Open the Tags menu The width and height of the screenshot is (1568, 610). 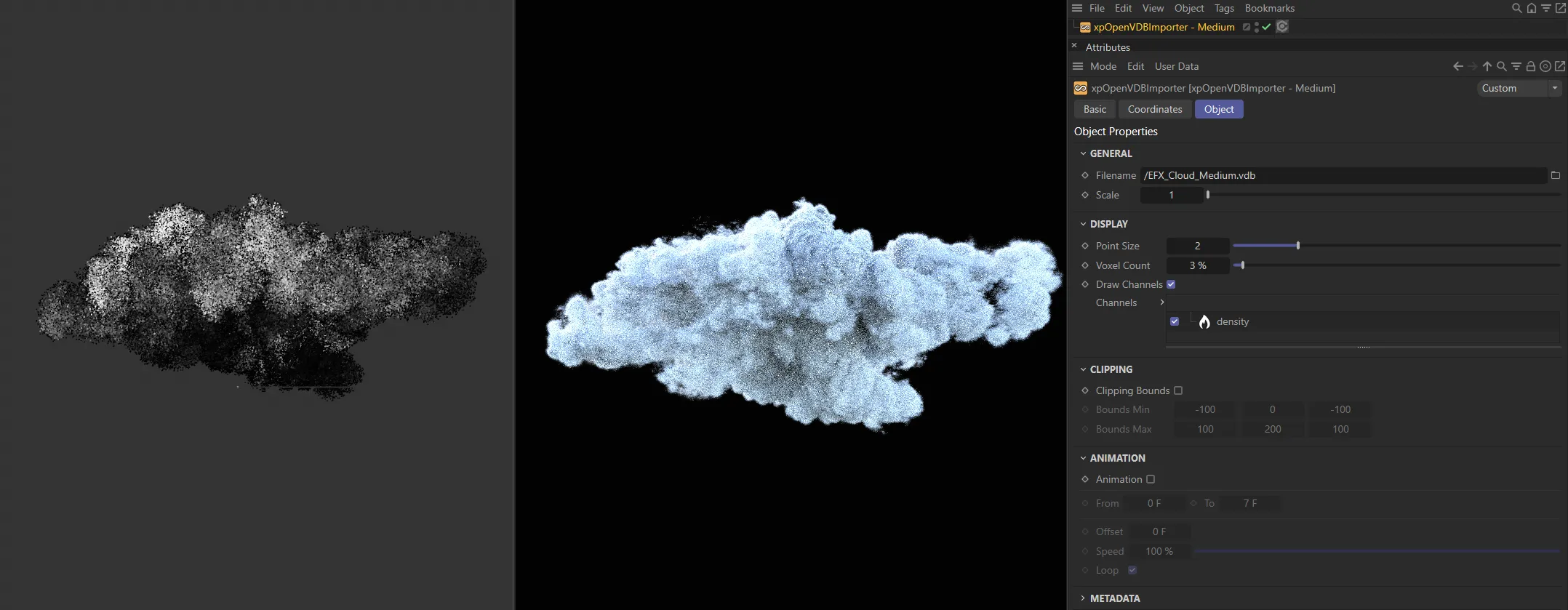(x=1224, y=8)
